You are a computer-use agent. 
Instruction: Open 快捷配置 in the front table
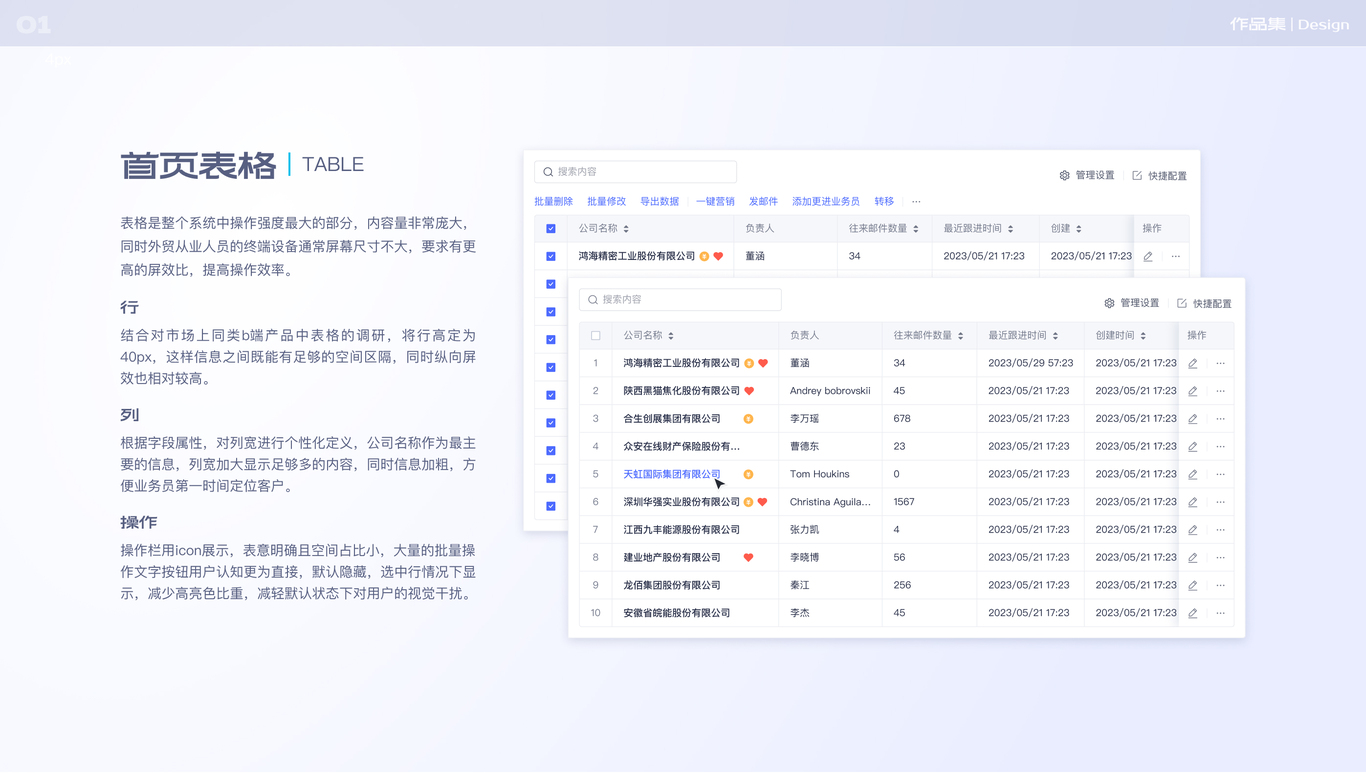1204,303
